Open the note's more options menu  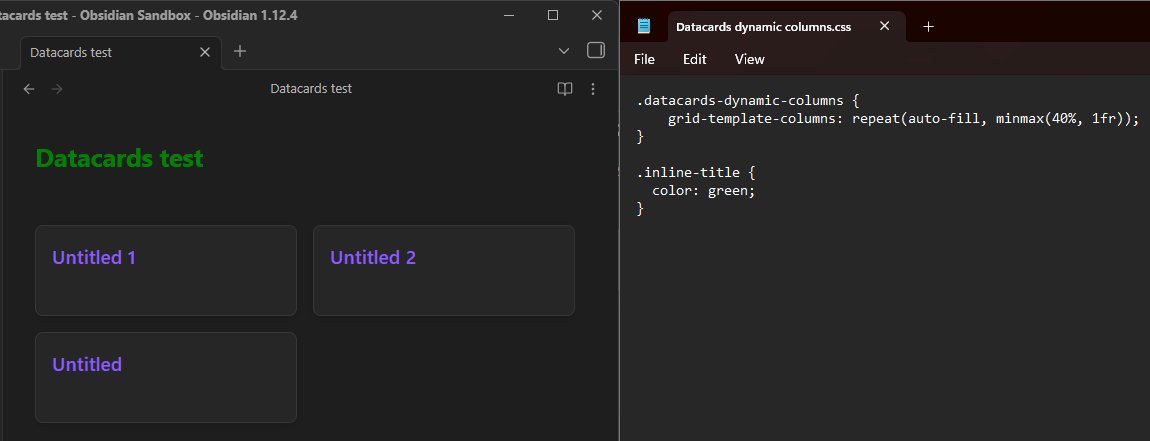593,89
